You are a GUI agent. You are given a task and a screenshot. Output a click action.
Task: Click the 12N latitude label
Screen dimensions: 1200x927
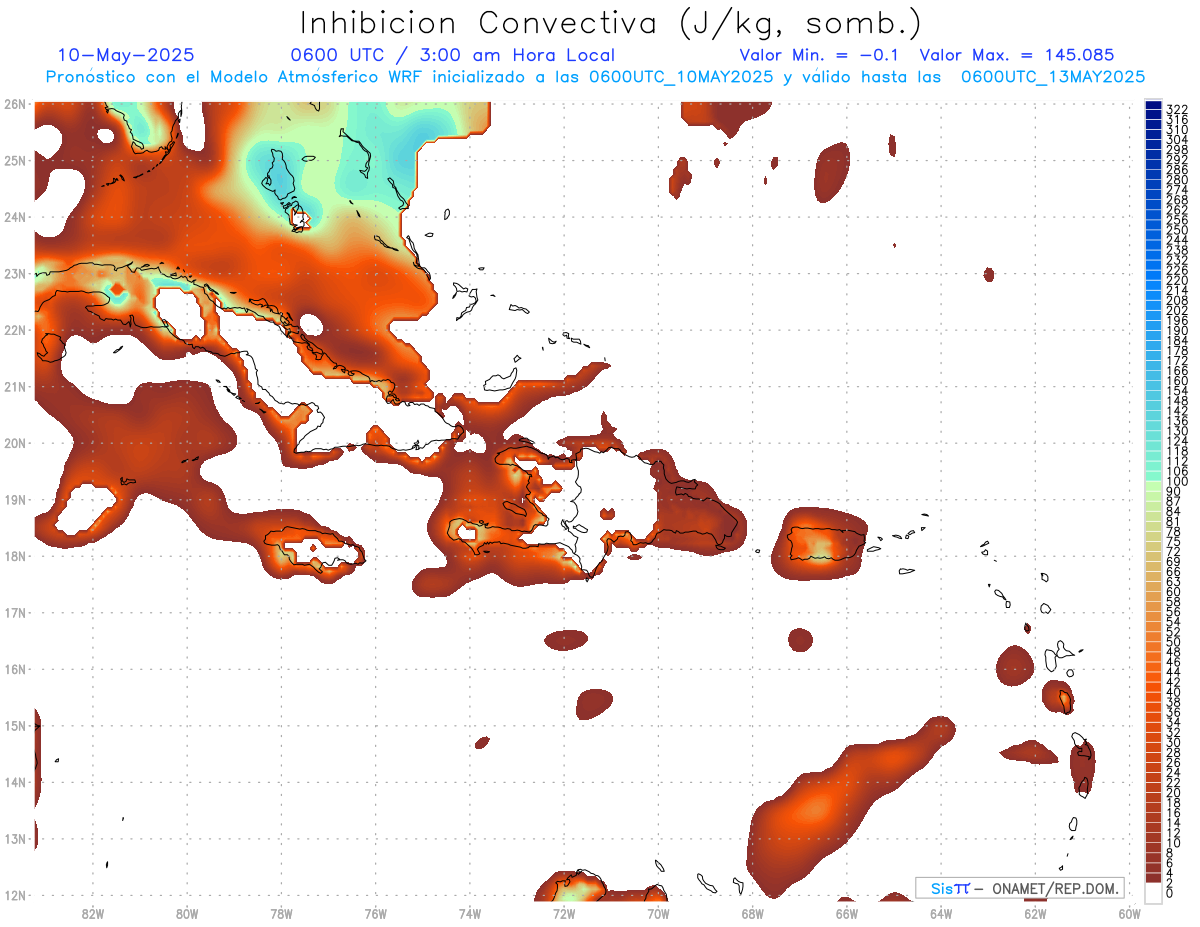point(15,895)
